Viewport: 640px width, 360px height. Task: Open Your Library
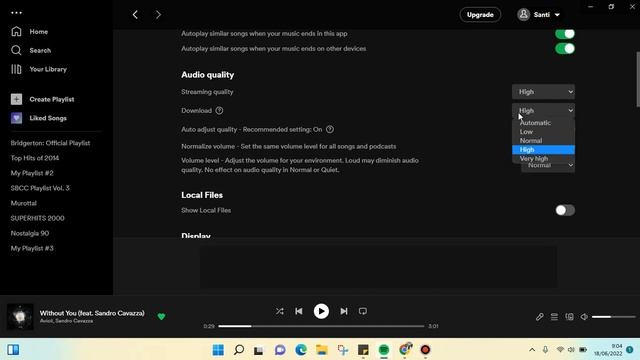39,69
